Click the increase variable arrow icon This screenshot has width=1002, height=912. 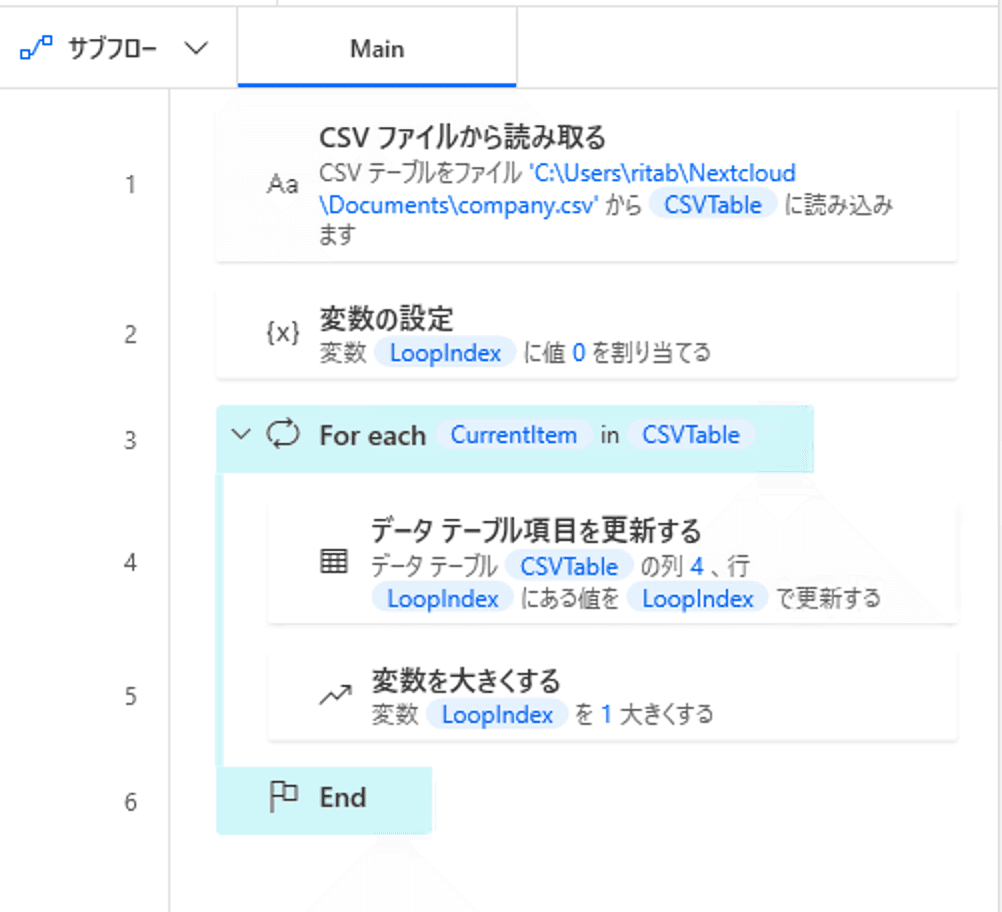pyautogui.click(x=333, y=696)
